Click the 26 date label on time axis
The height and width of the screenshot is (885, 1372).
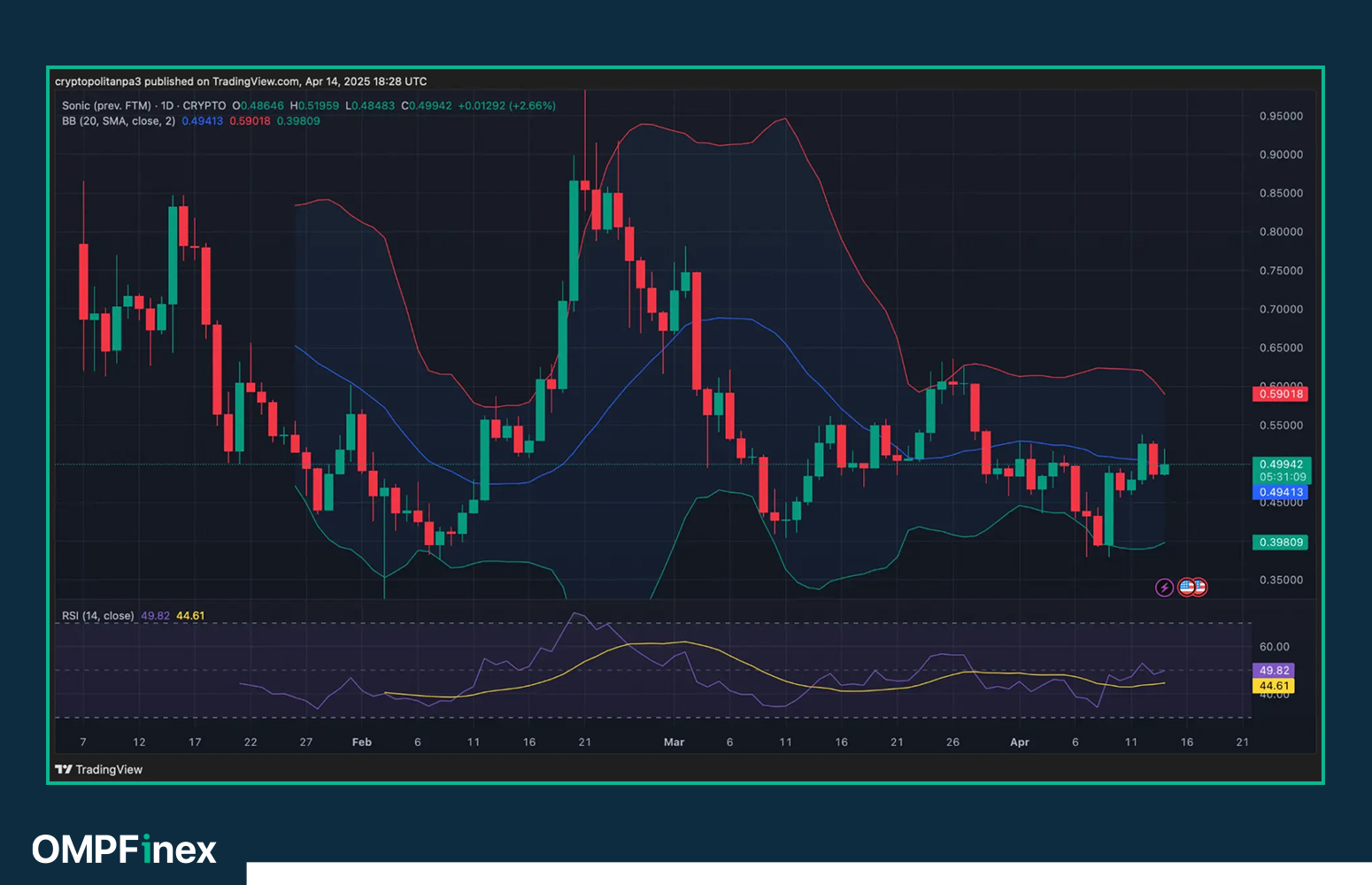[x=952, y=743]
